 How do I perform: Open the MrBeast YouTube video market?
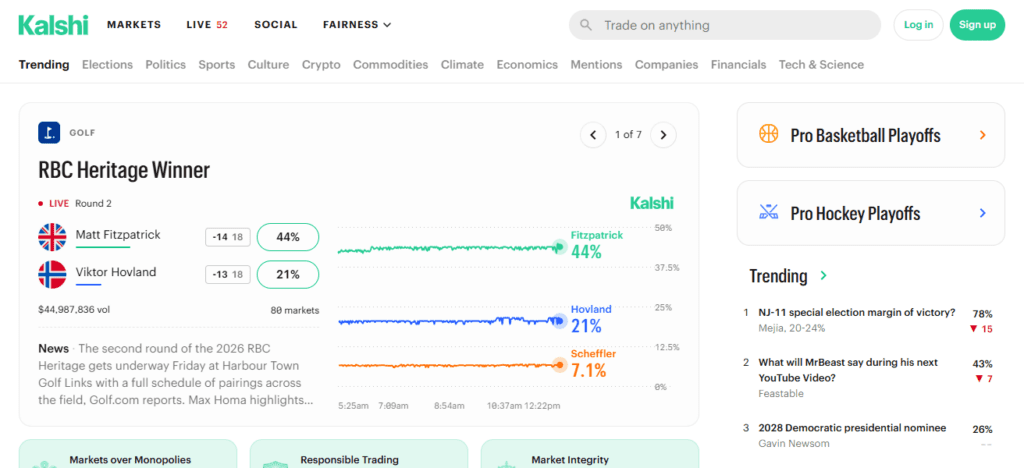[848, 369]
